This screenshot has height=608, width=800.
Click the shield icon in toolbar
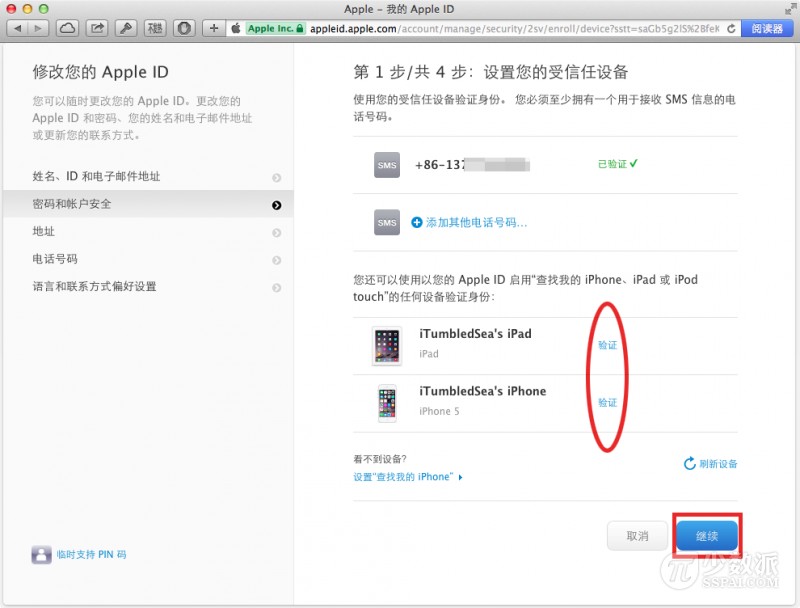click(184, 28)
